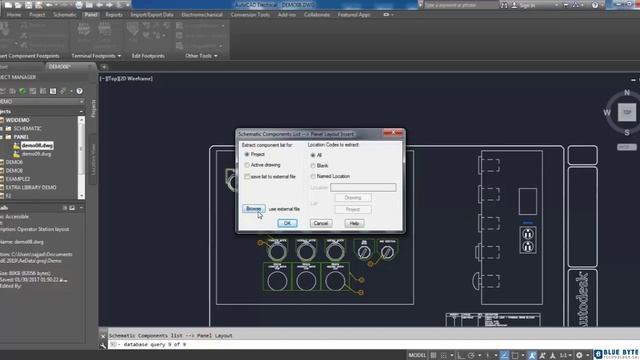Toggle the highlighted object snap tracking icon
This screenshot has width=640, height=360.
504,355
